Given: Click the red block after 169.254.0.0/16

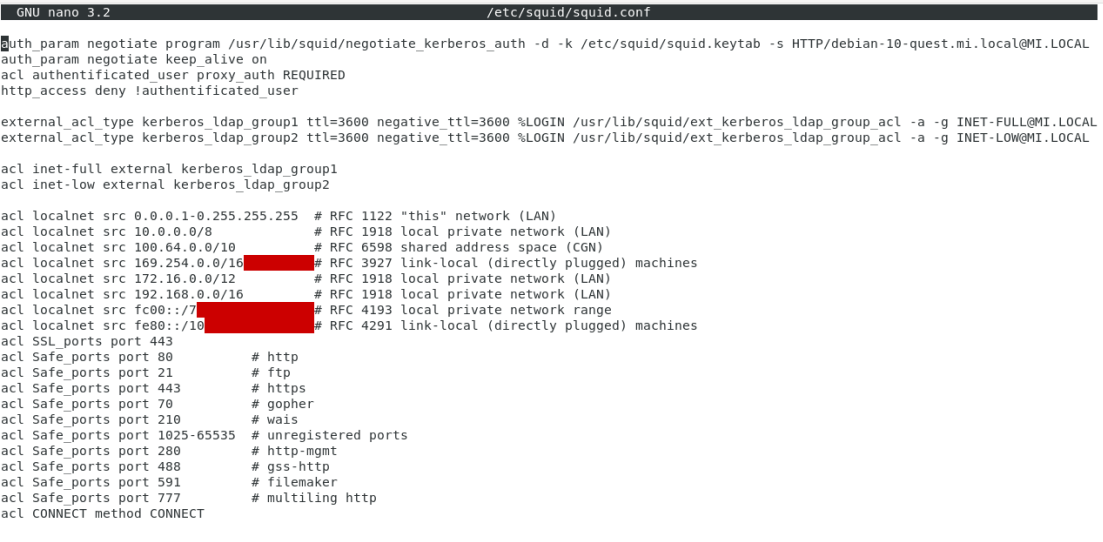Looking at the screenshot, I should 279,263.
